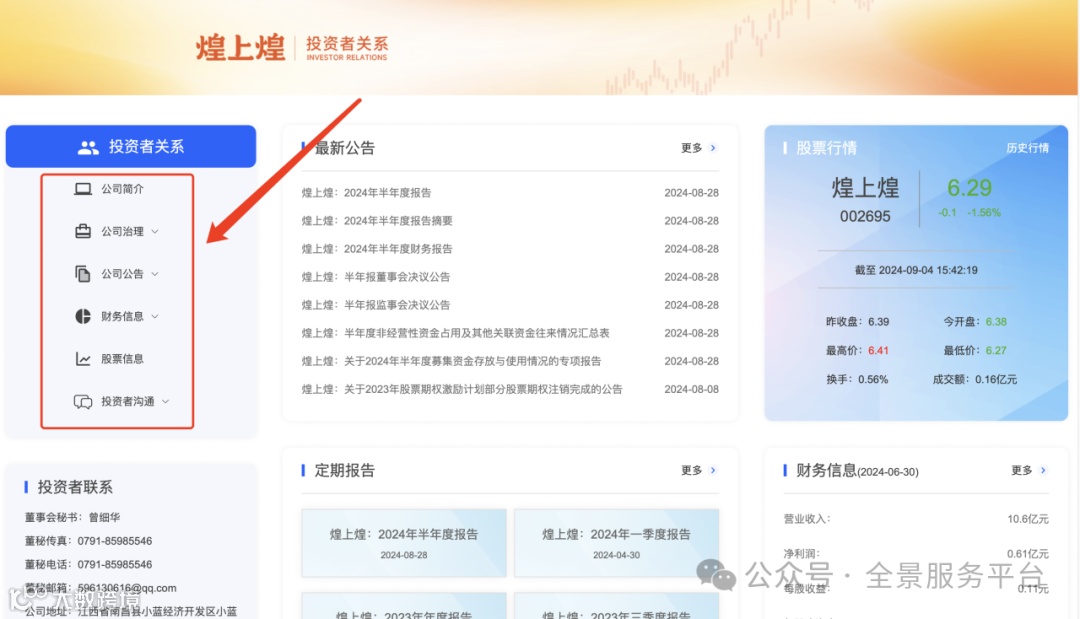Click arrow beside 更多 in 最新公告
Screen dimensions: 1080x619
(x=713, y=148)
